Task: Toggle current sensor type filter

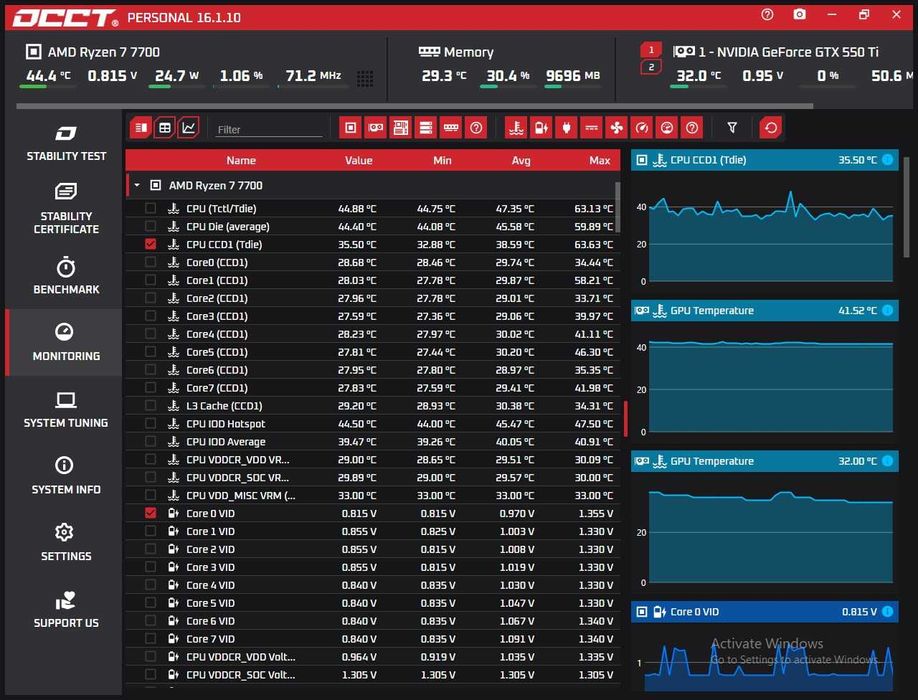Action: (x=591, y=128)
